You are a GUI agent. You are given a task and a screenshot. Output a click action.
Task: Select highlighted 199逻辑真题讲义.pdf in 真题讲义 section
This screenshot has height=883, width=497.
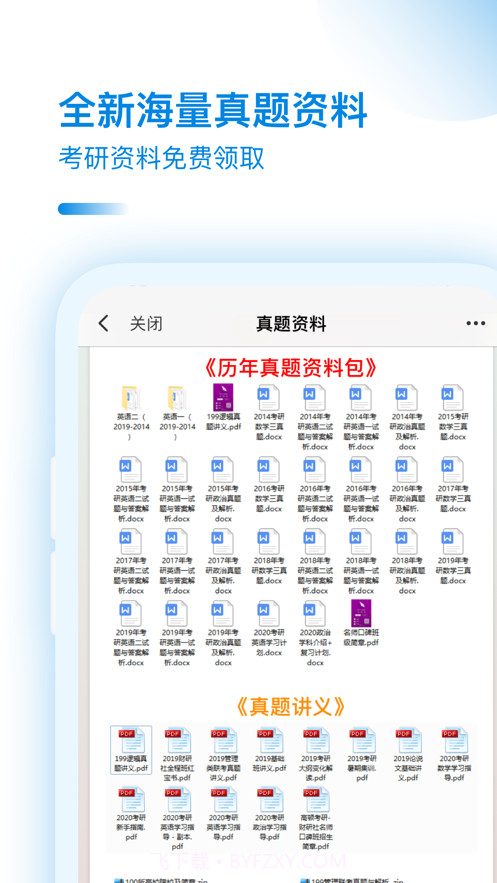tap(131, 750)
